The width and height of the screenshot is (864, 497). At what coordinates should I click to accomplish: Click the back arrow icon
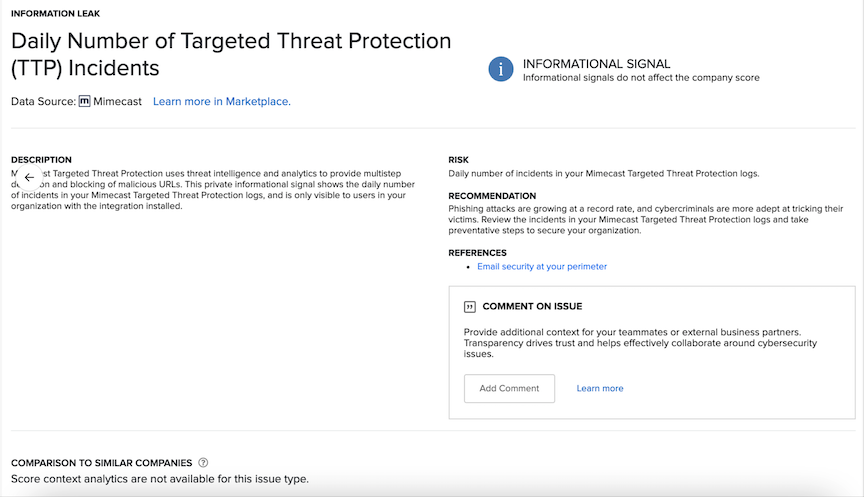point(29,178)
